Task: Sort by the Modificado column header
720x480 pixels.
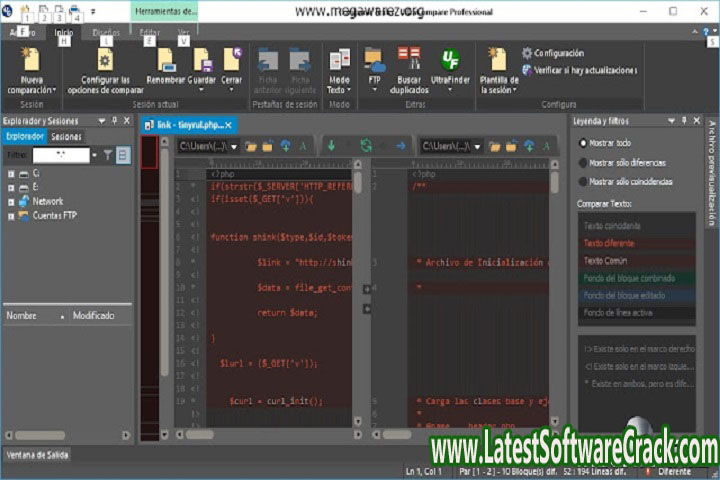Action: (x=94, y=316)
